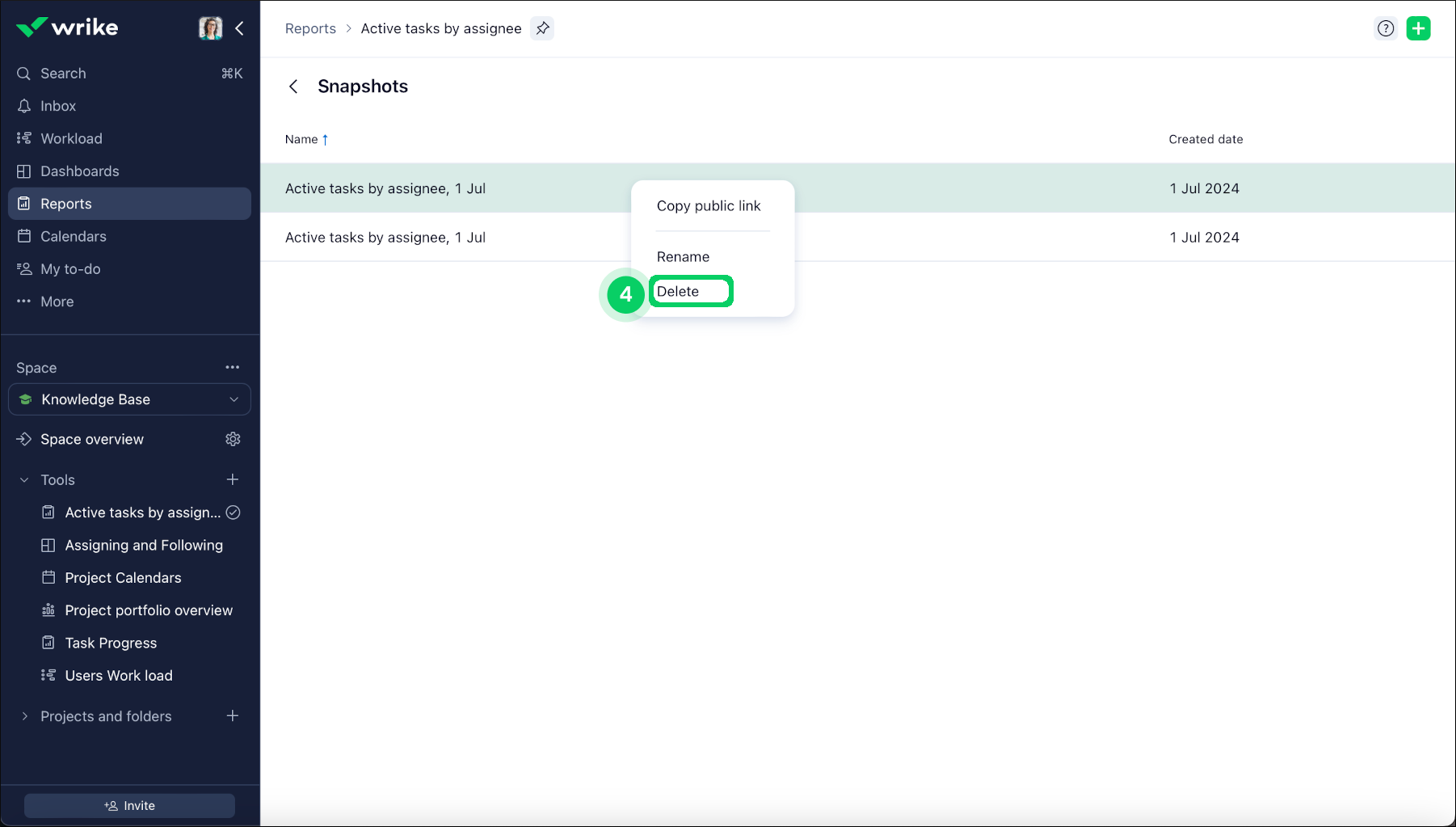The height and width of the screenshot is (827, 1456).
Task: Choose Rename in the context menu
Action: pos(683,257)
